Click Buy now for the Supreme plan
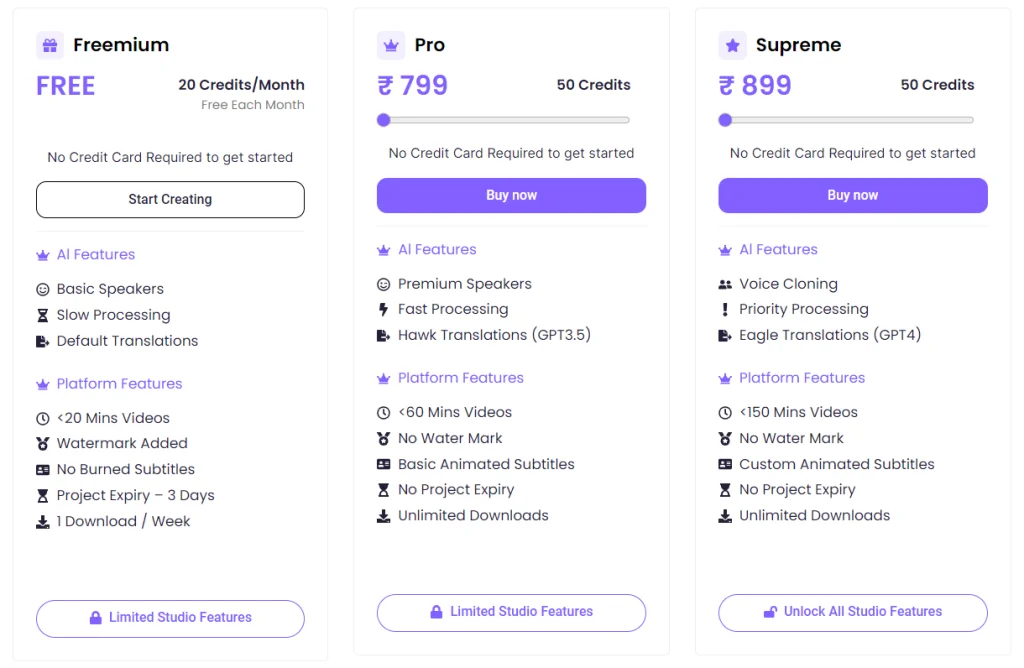This screenshot has height=668, width=1024. pyautogui.click(x=853, y=195)
